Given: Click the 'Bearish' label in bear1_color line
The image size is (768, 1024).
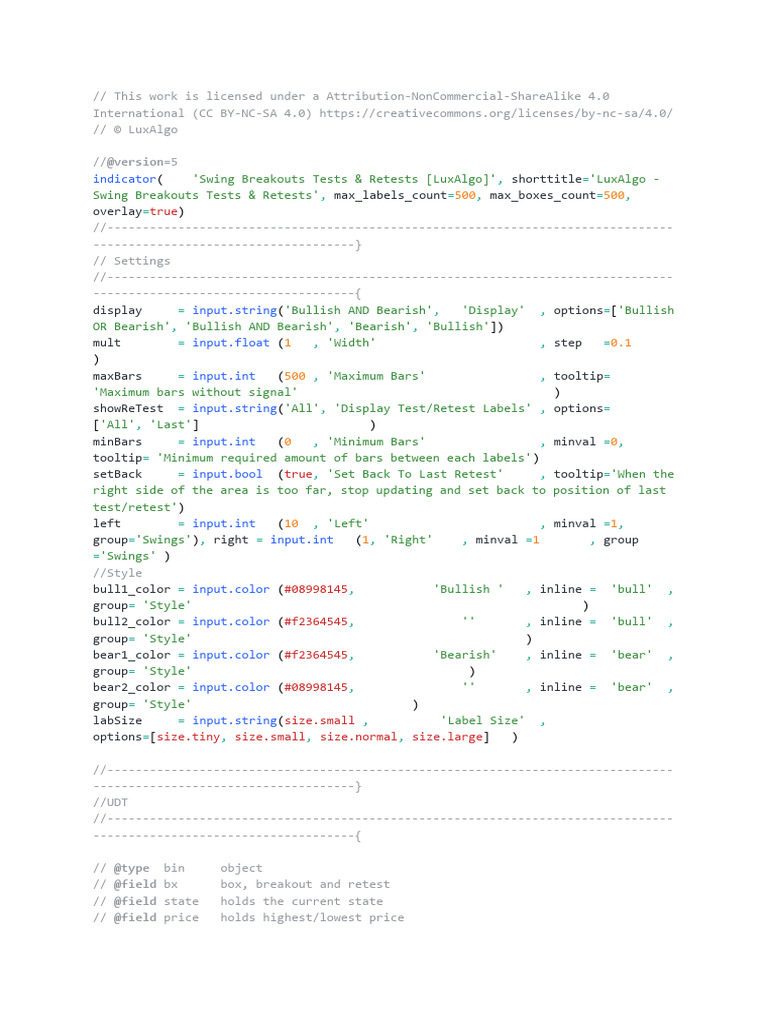Looking at the screenshot, I should (x=465, y=655).
